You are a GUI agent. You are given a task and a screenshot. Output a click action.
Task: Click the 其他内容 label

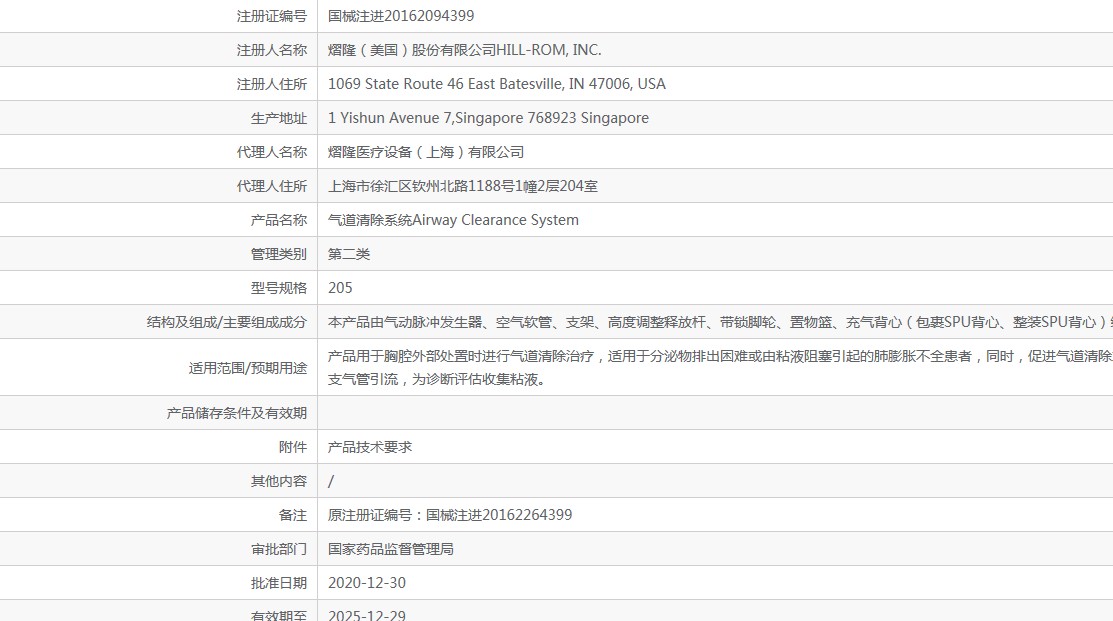(278, 481)
